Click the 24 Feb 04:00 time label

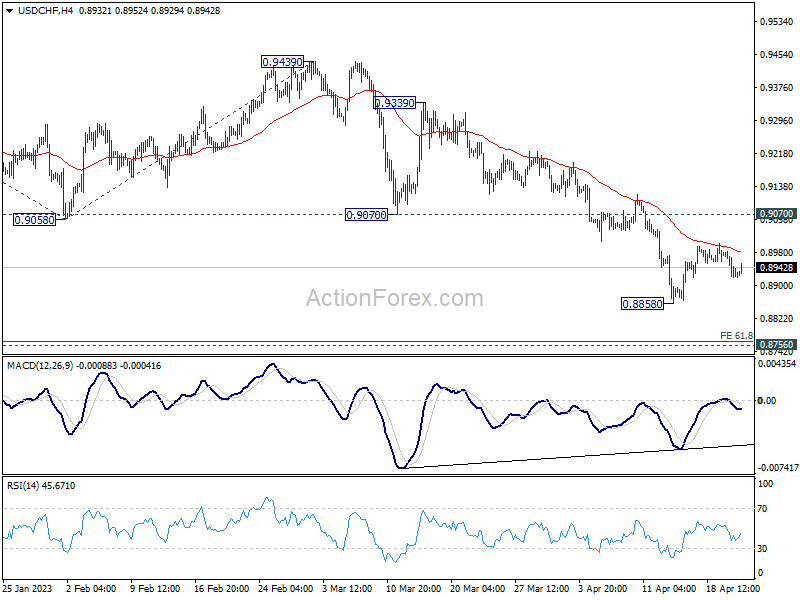(x=286, y=588)
